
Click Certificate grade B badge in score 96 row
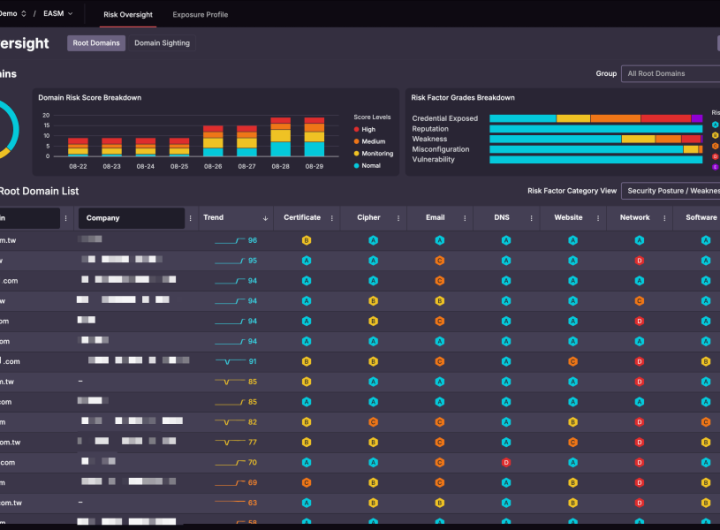point(306,240)
